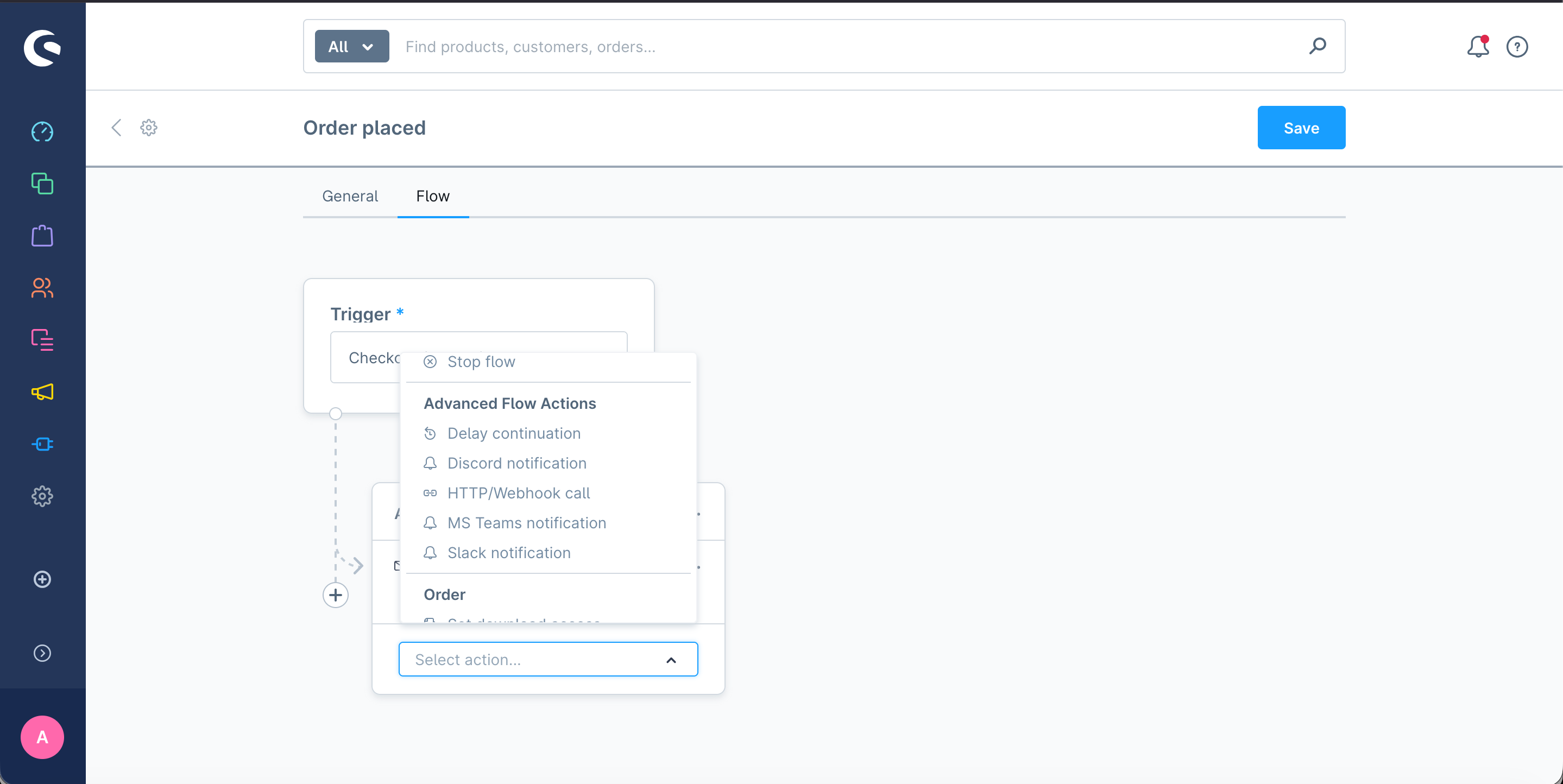Open the Dashboard icon in sidebar
The height and width of the screenshot is (784, 1563).
[42, 132]
